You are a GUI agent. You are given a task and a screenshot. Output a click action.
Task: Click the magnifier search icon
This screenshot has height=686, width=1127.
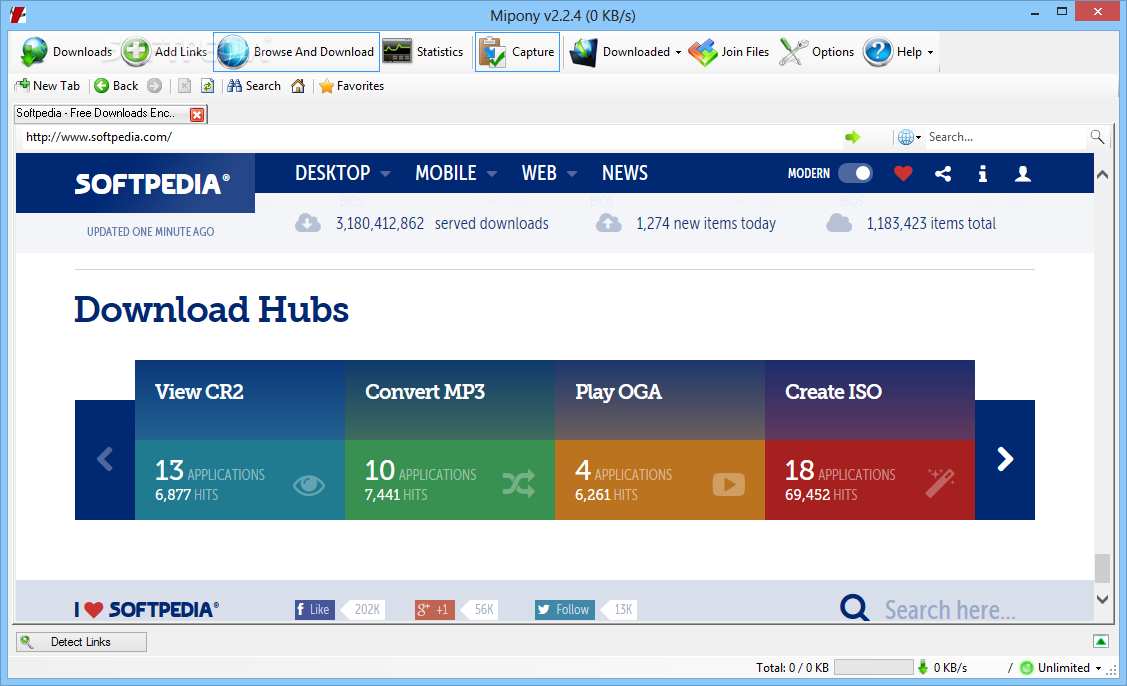(x=1097, y=137)
